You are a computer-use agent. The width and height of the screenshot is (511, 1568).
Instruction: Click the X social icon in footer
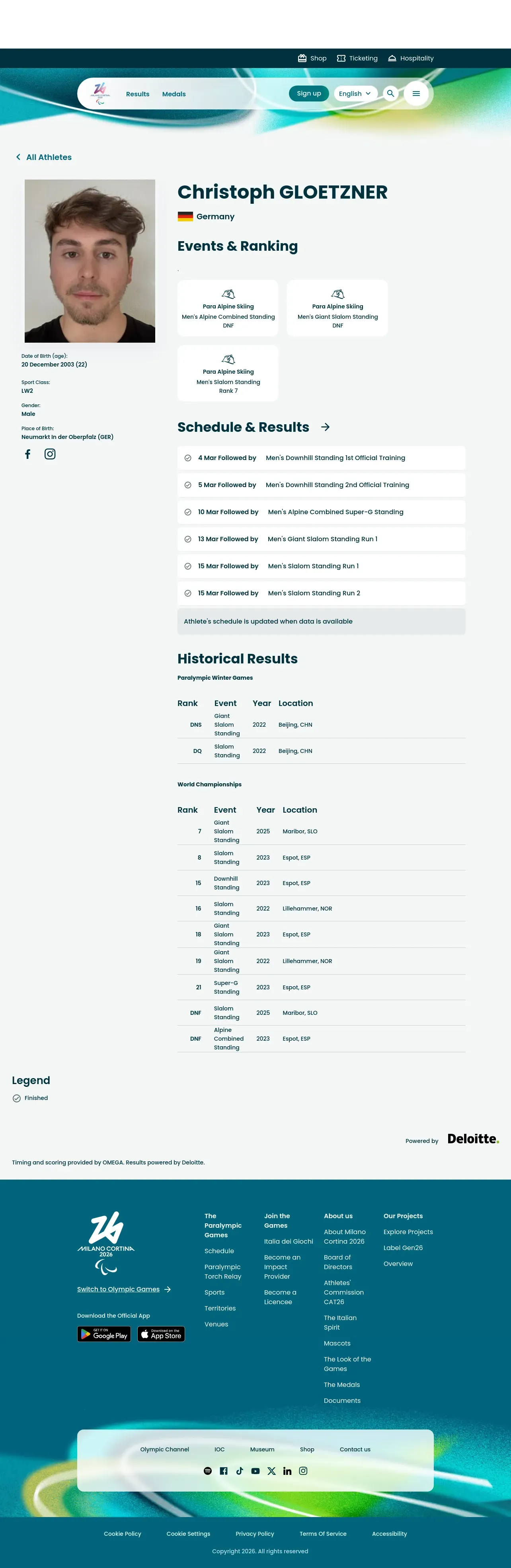click(x=272, y=1470)
